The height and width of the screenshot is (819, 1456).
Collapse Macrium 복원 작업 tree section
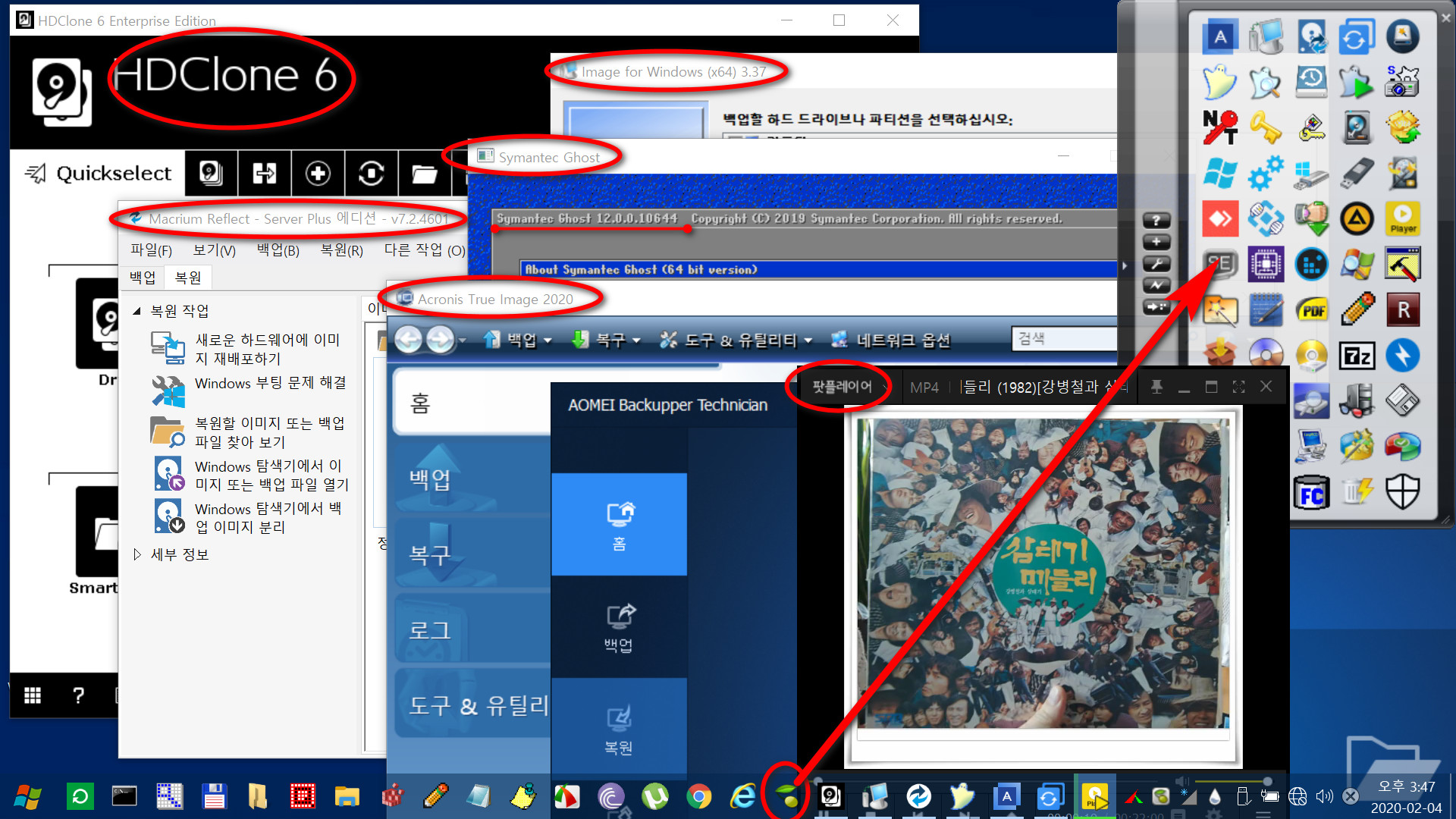pyautogui.click(x=137, y=311)
